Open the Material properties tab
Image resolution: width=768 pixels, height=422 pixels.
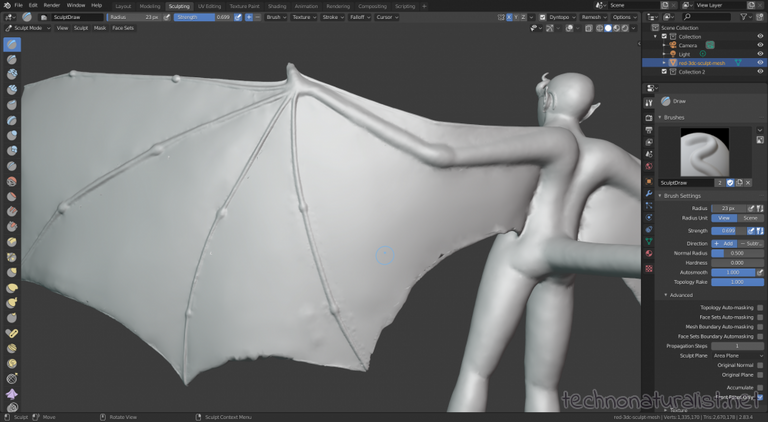[x=649, y=254]
